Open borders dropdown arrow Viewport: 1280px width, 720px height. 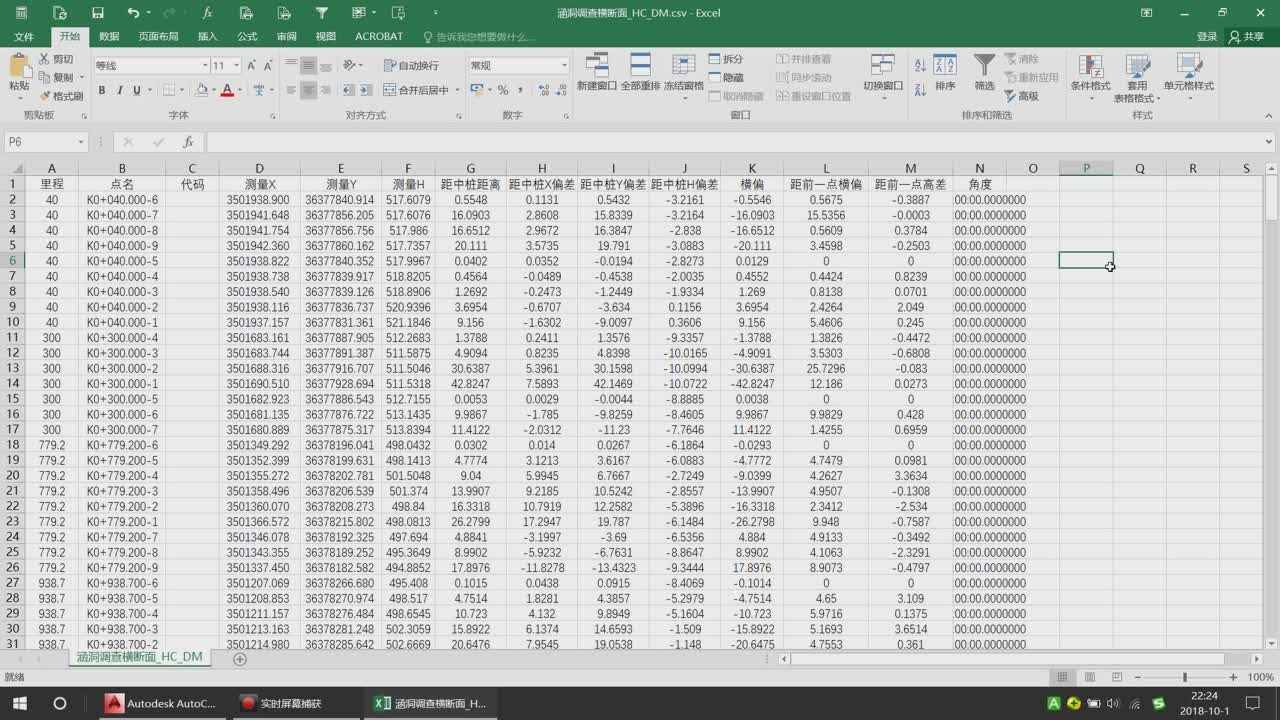(x=181, y=90)
